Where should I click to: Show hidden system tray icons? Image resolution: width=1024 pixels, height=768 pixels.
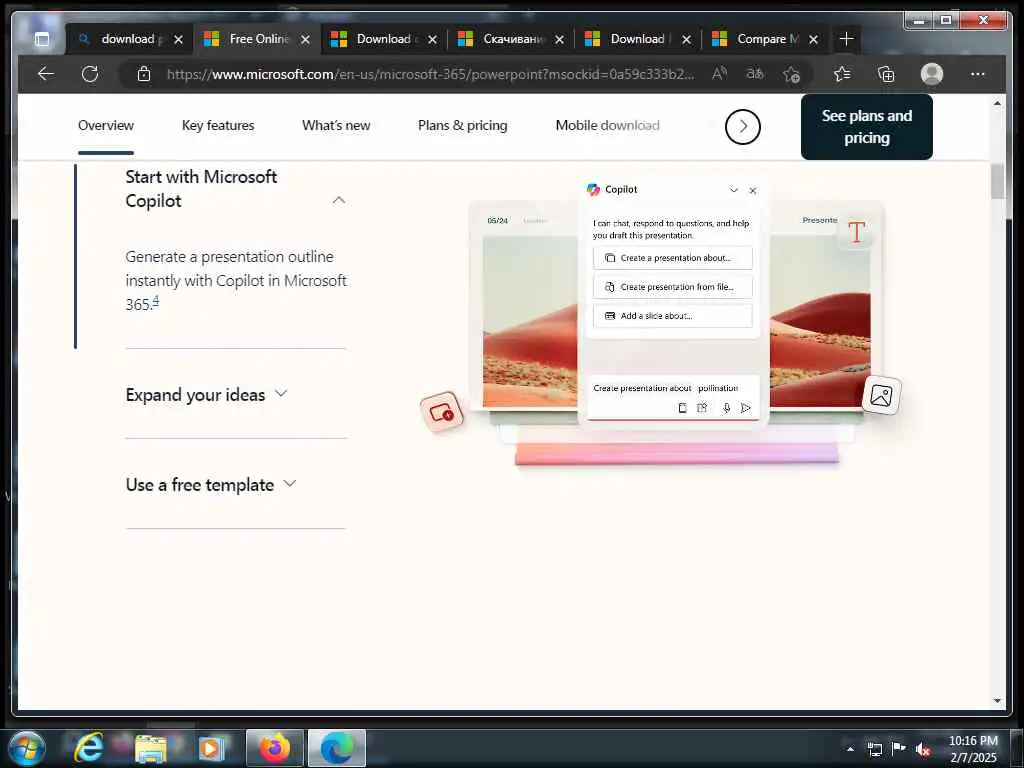click(x=850, y=749)
